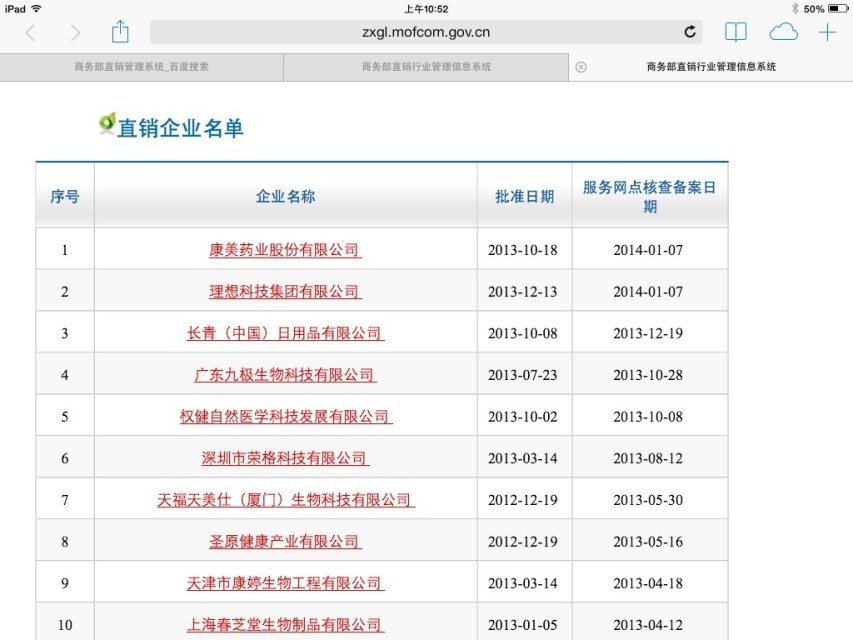Viewport: 853px width, 640px height.
Task: Select filing date 2013-04-12
Action: point(648,625)
